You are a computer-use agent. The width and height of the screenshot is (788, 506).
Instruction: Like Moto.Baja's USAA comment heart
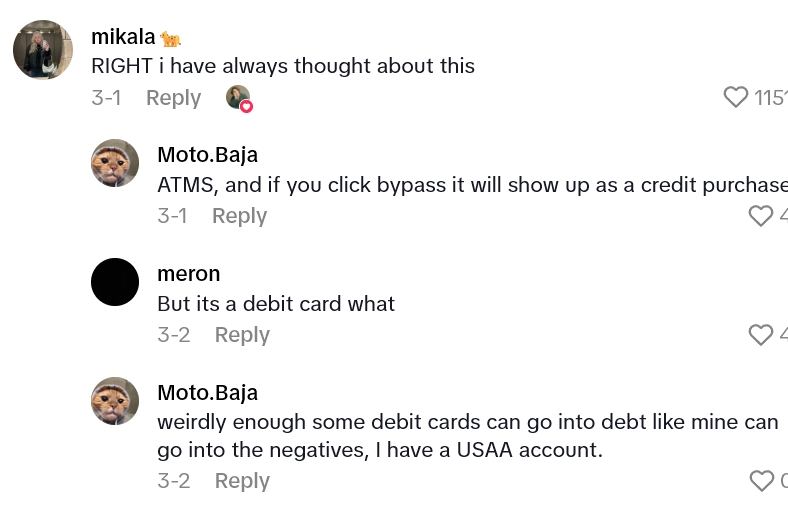point(761,481)
